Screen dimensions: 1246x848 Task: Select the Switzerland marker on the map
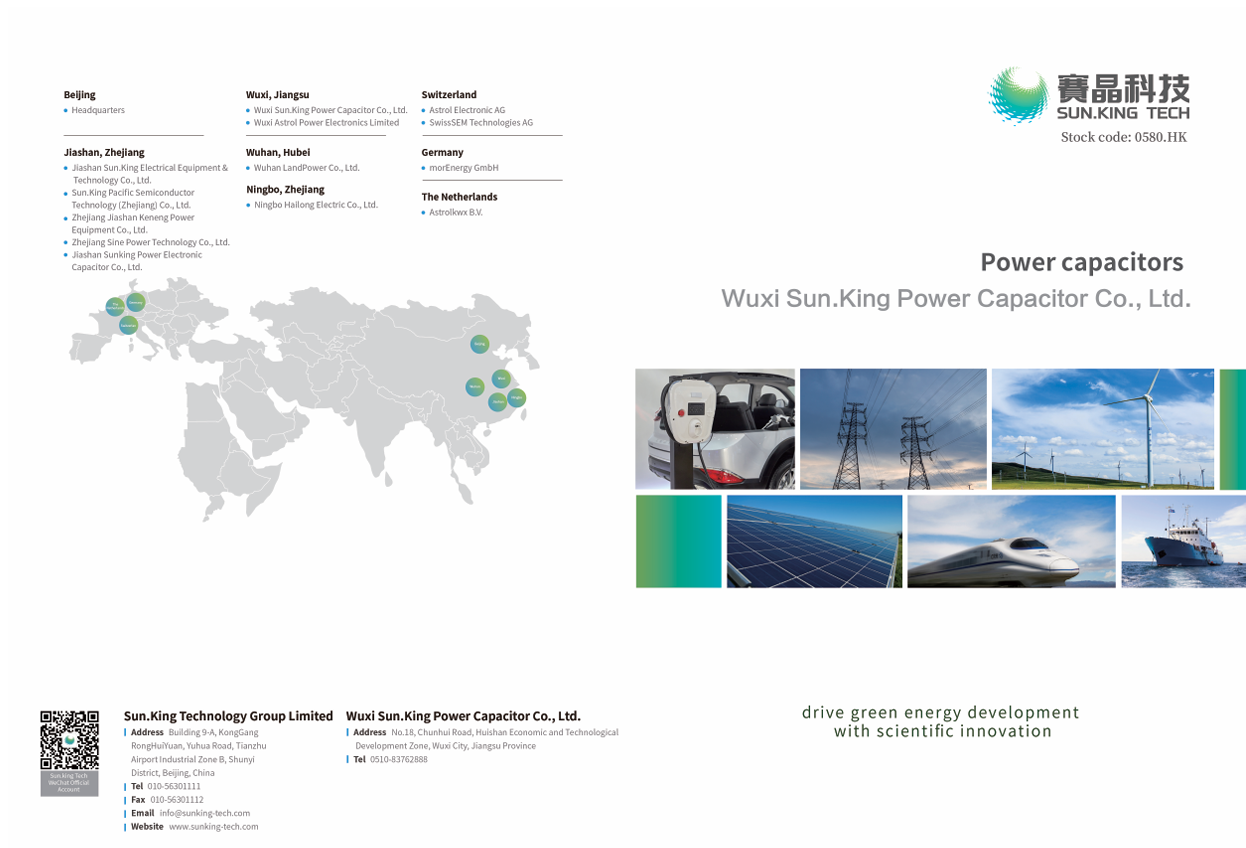pos(128,325)
